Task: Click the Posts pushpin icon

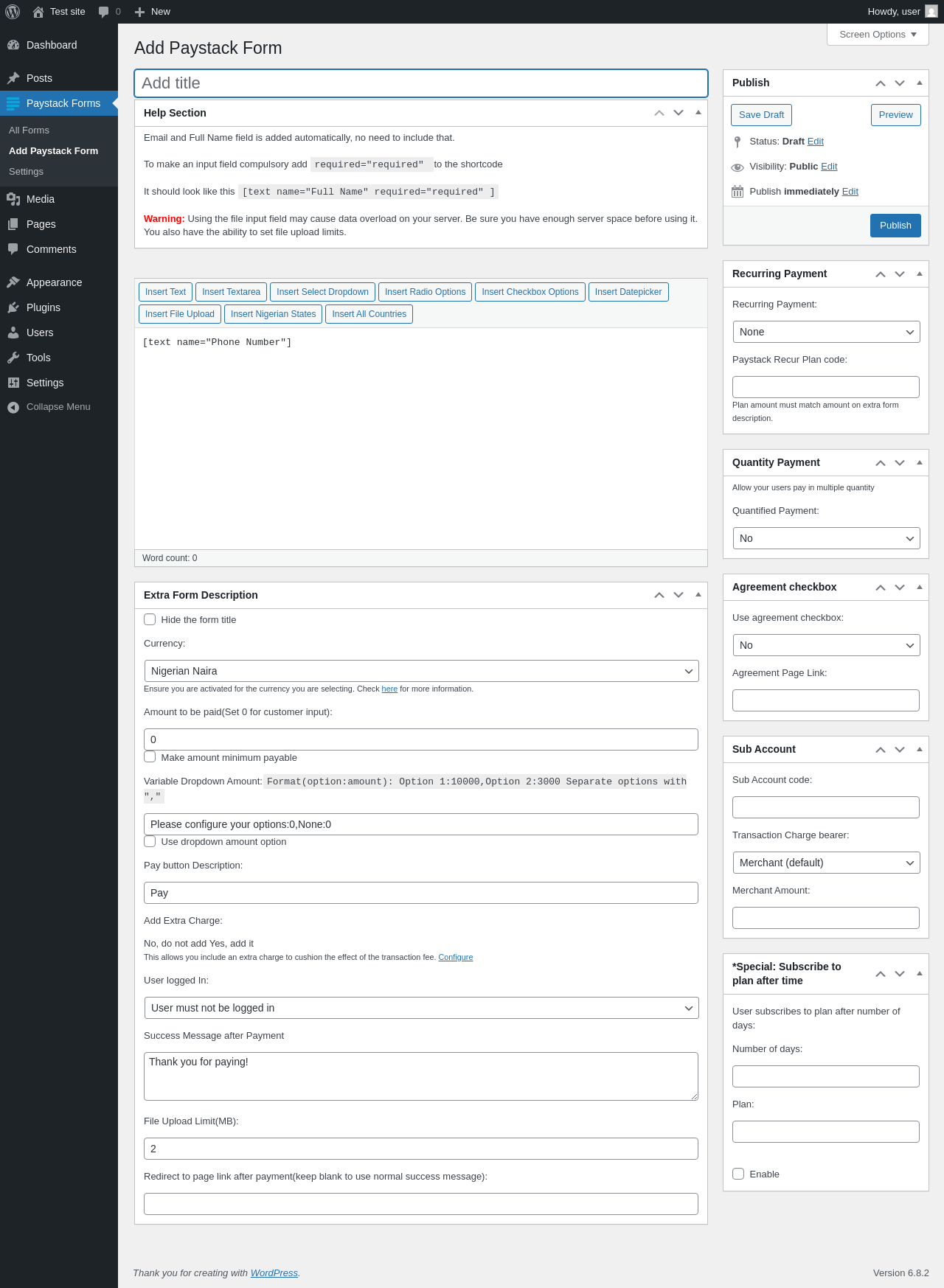Action: coord(13,78)
